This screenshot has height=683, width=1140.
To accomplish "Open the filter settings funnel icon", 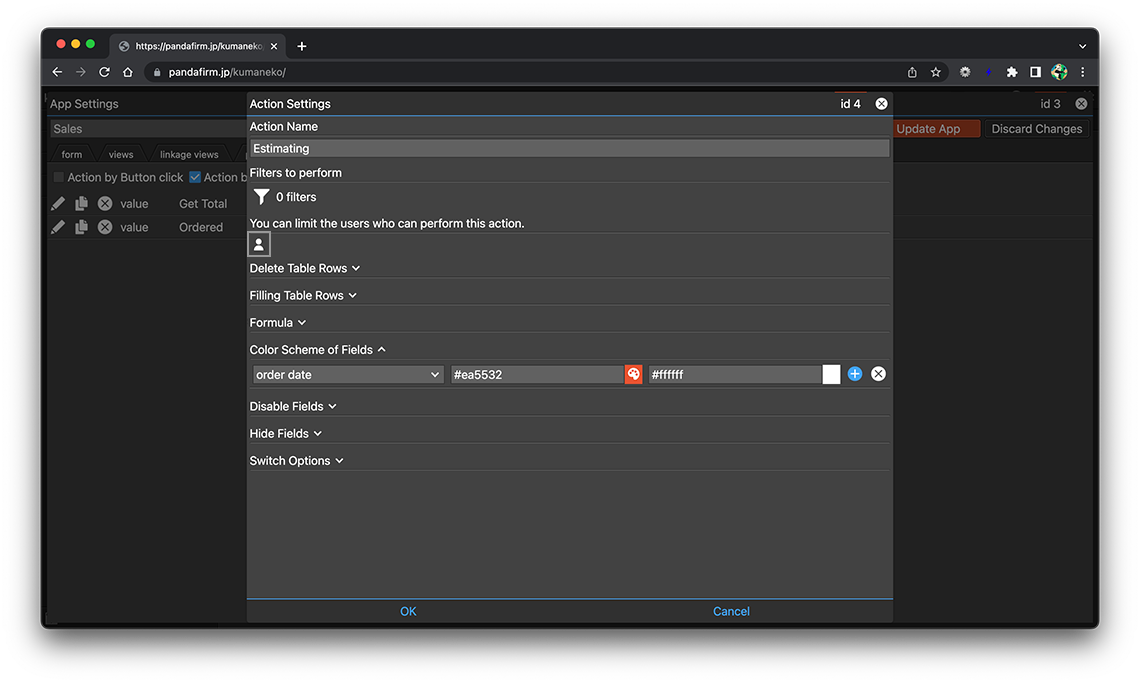I will click(x=261, y=197).
